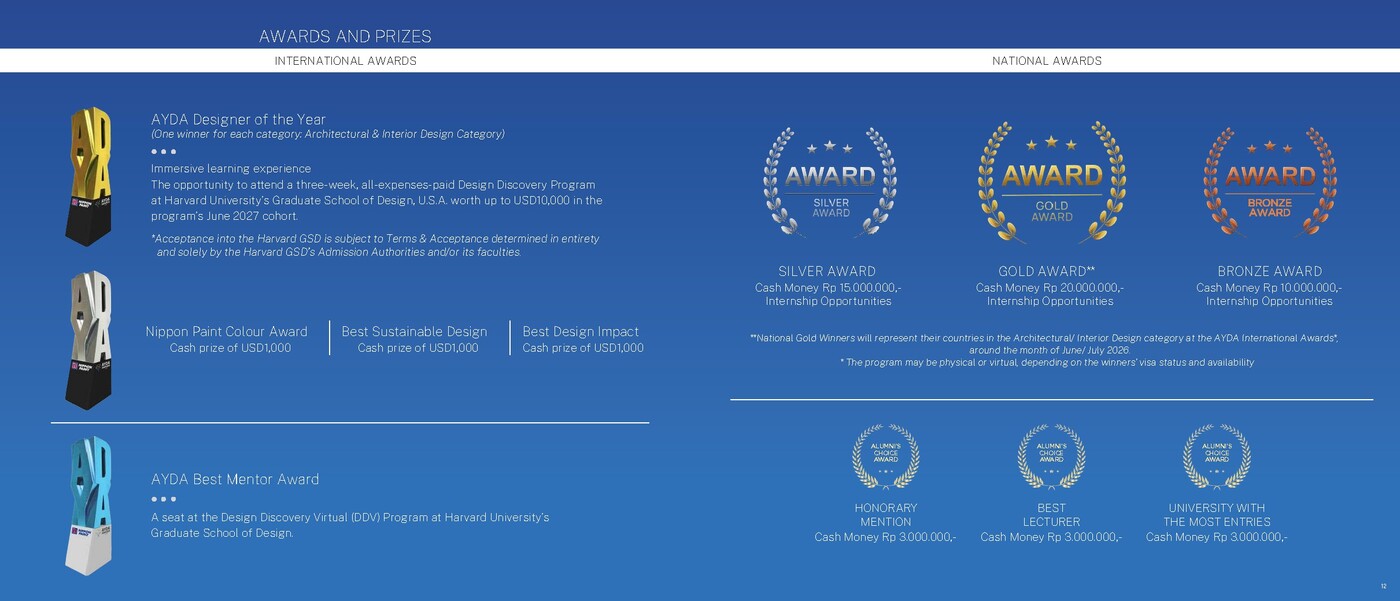1400x601 pixels.
Task: Select the silver AYDA trophy beside Nippon Paint Colour Award
Action: (x=91, y=341)
